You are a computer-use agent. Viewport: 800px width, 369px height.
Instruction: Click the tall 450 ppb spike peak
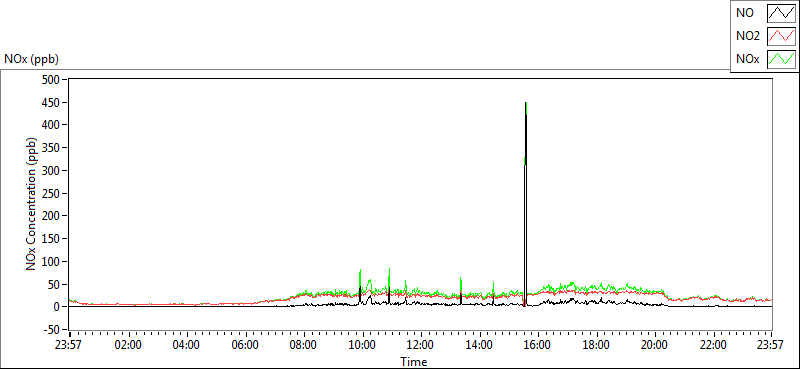tap(526, 104)
